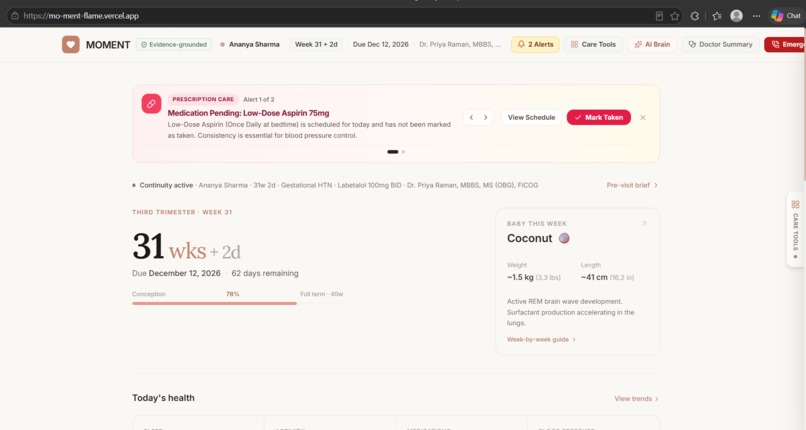This screenshot has width=806, height=430.
Task: Click the Evidence-grounded badge
Action: coord(174,45)
